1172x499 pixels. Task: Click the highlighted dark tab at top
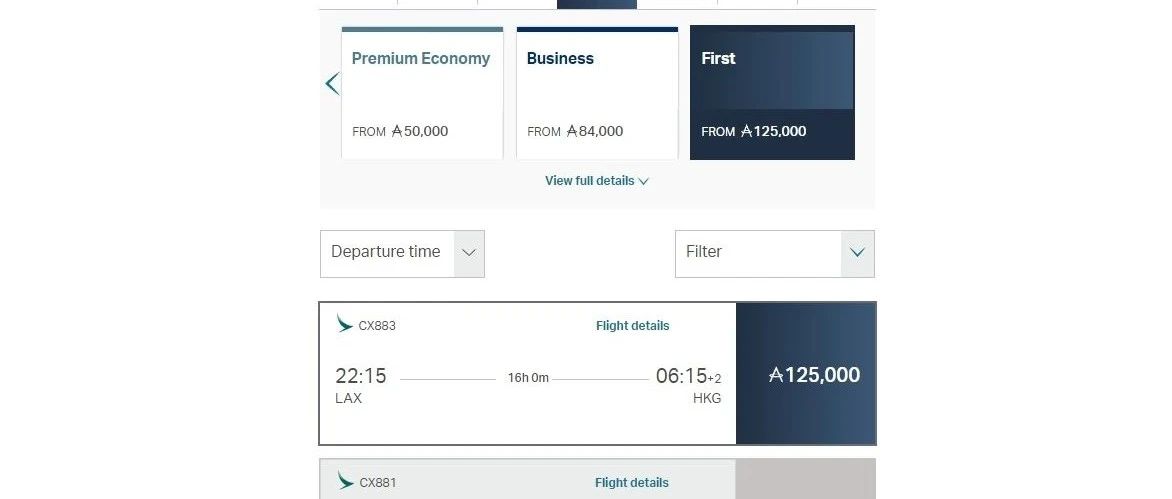(x=596, y=4)
